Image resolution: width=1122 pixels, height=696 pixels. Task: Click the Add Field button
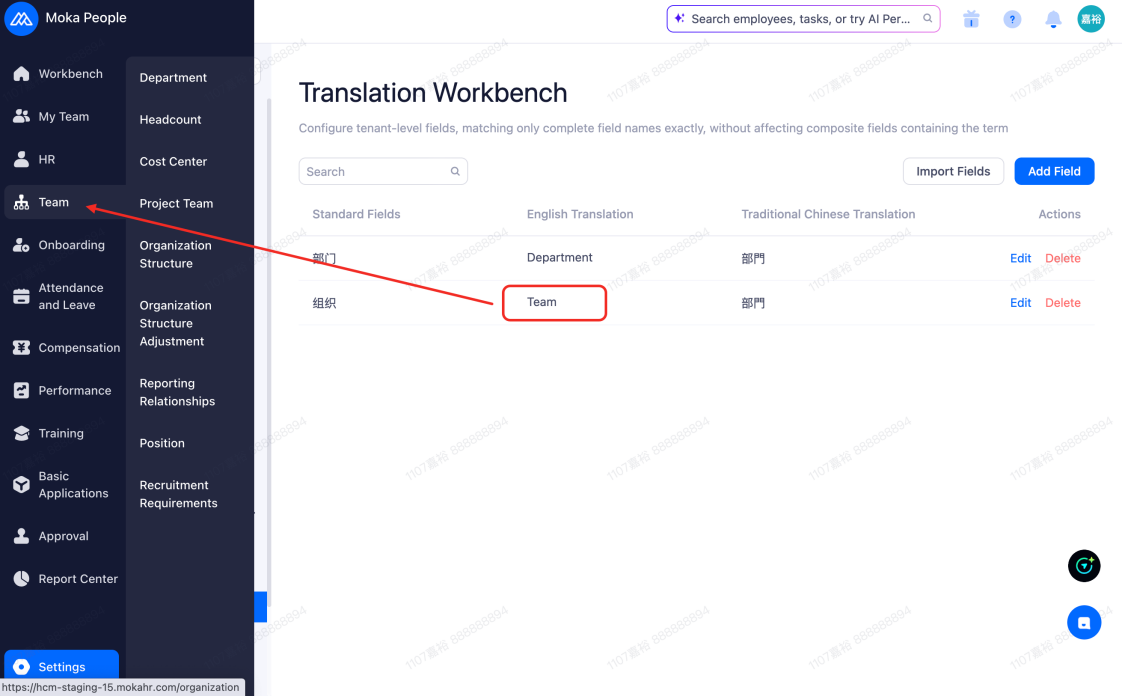[x=1054, y=171]
